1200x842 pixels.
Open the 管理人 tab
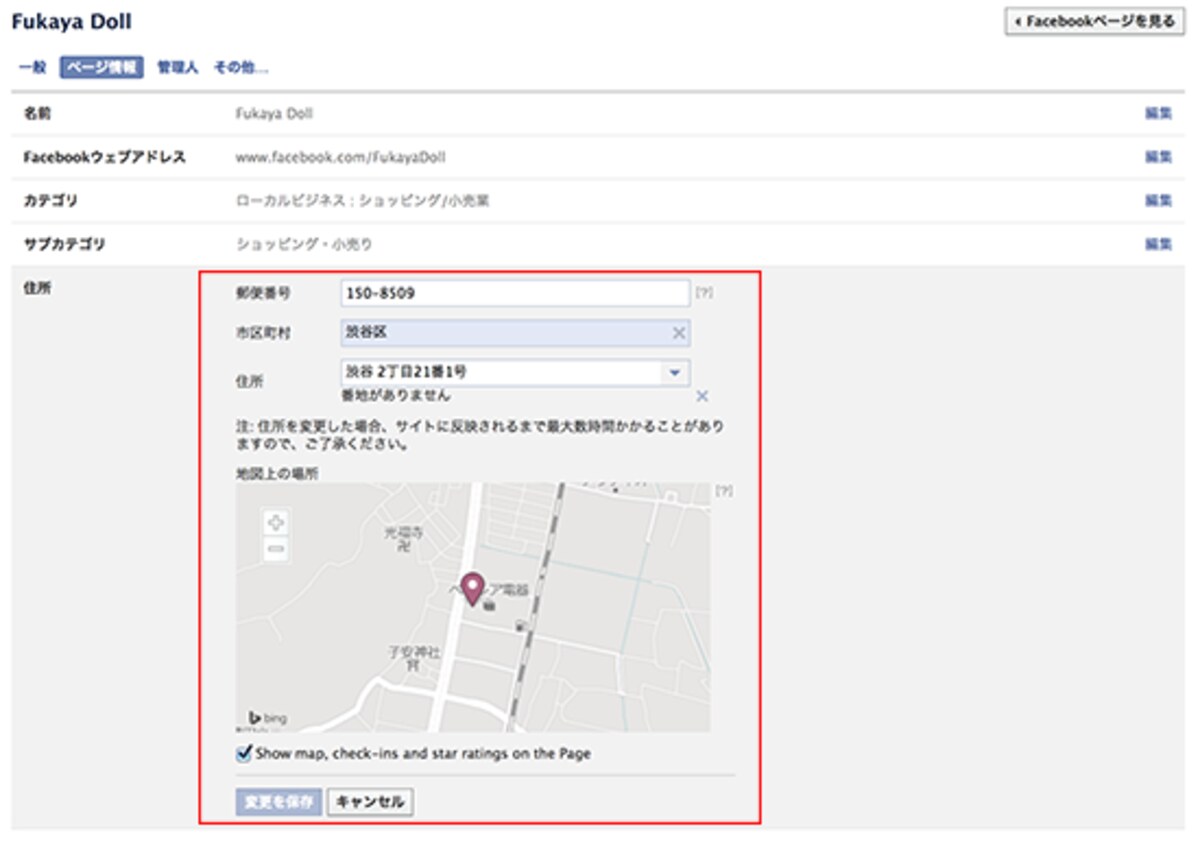pyautogui.click(x=177, y=68)
